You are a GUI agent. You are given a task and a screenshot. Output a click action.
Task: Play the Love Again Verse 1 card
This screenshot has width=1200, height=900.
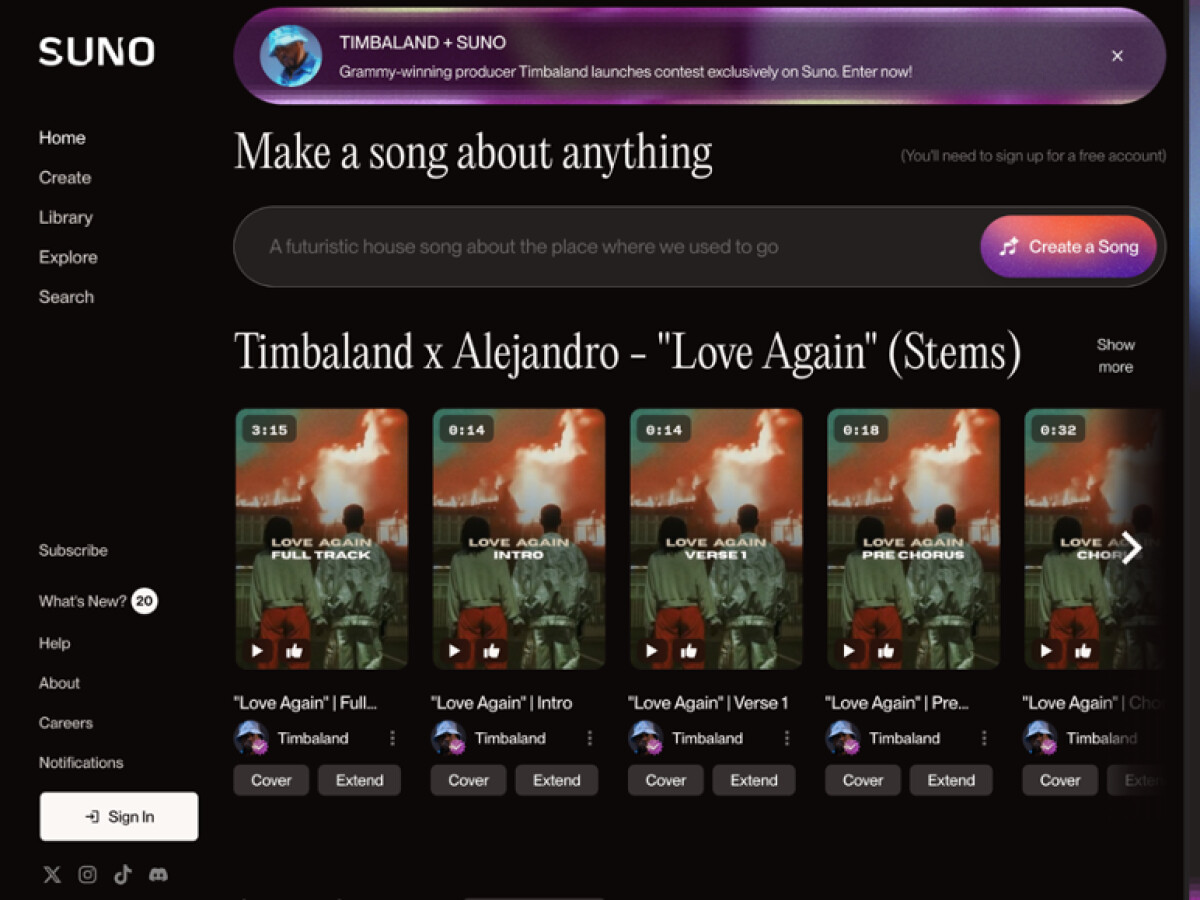click(x=652, y=651)
